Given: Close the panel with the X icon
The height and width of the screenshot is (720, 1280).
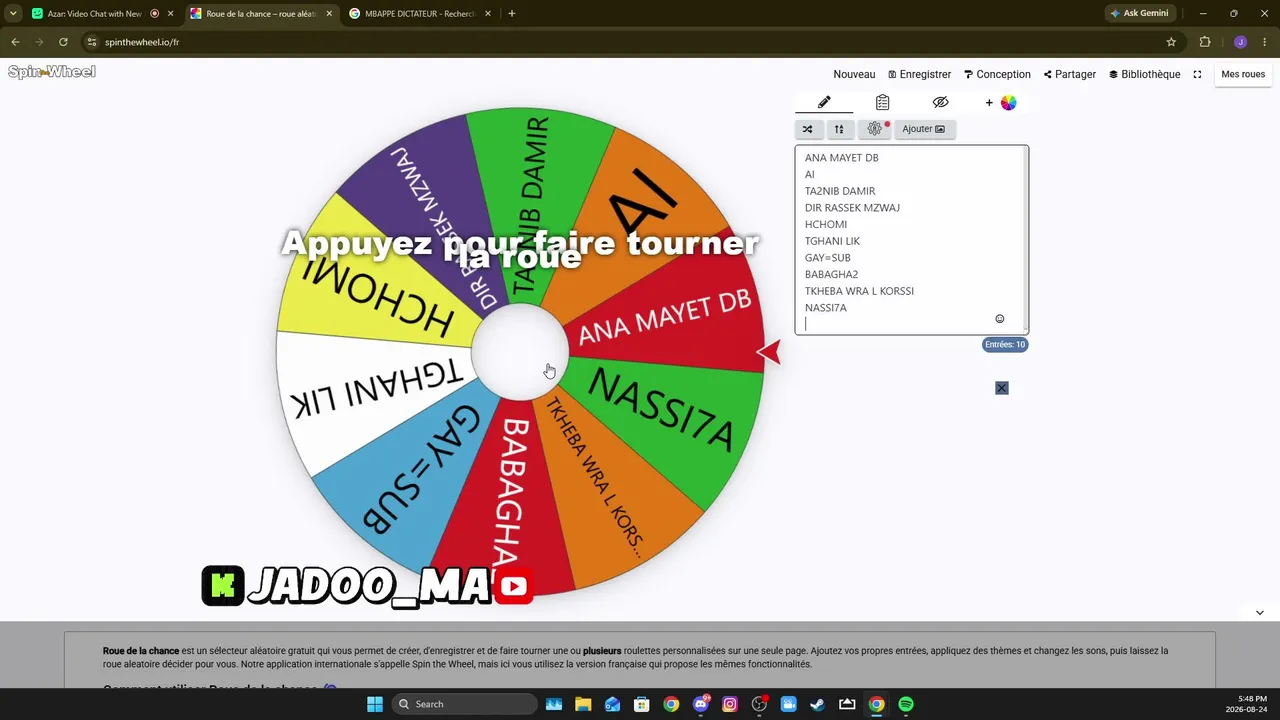Looking at the screenshot, I should 1002,388.
